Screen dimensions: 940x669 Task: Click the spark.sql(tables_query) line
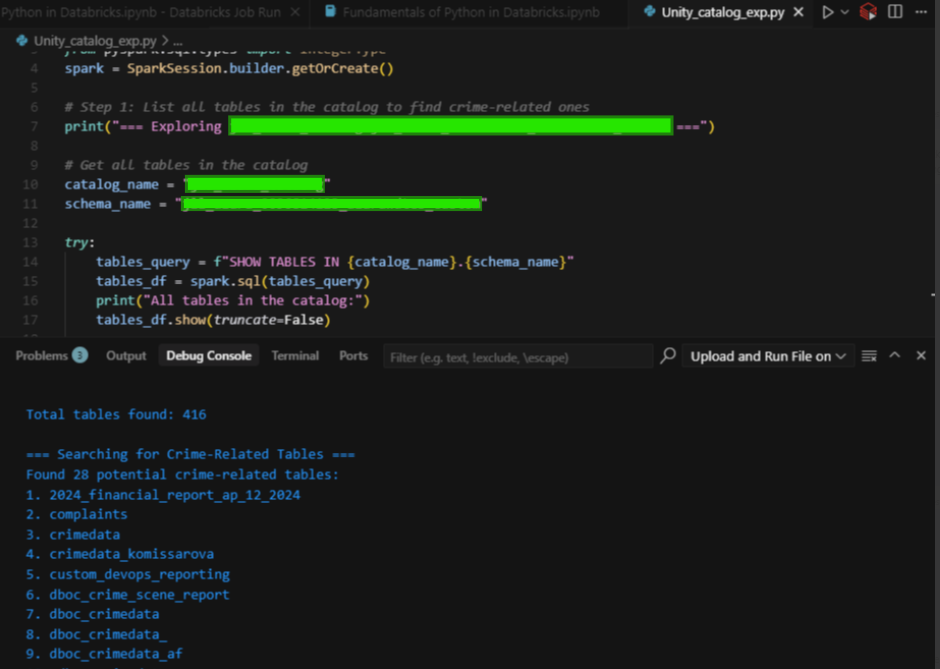pyautogui.click(x=233, y=281)
